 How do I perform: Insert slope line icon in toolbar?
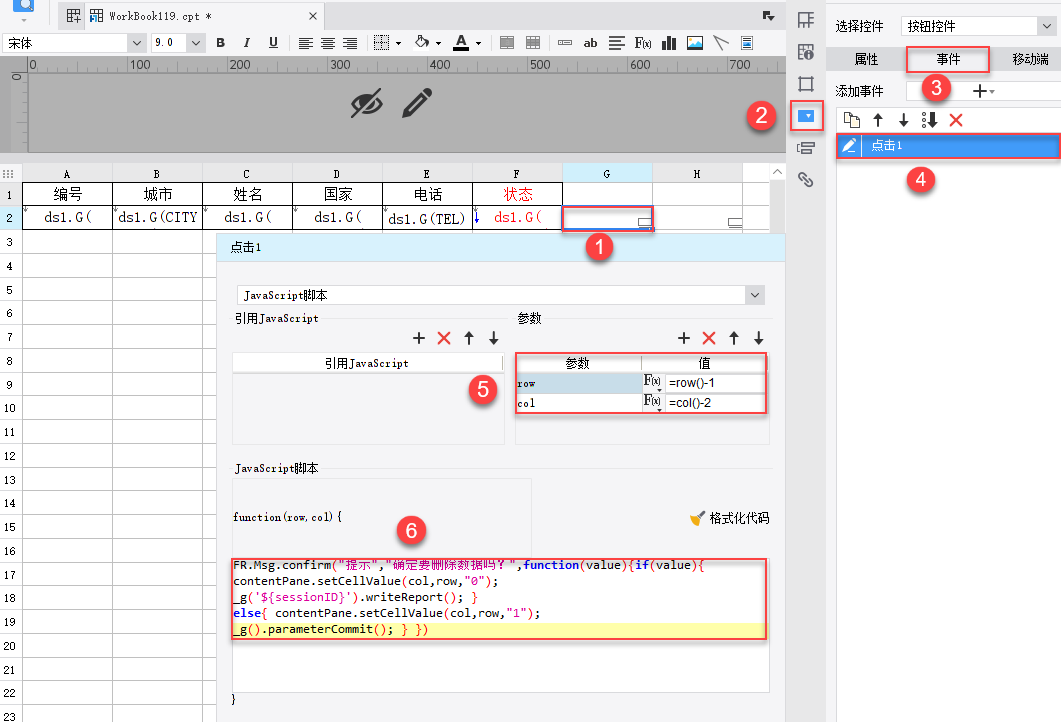(721, 43)
